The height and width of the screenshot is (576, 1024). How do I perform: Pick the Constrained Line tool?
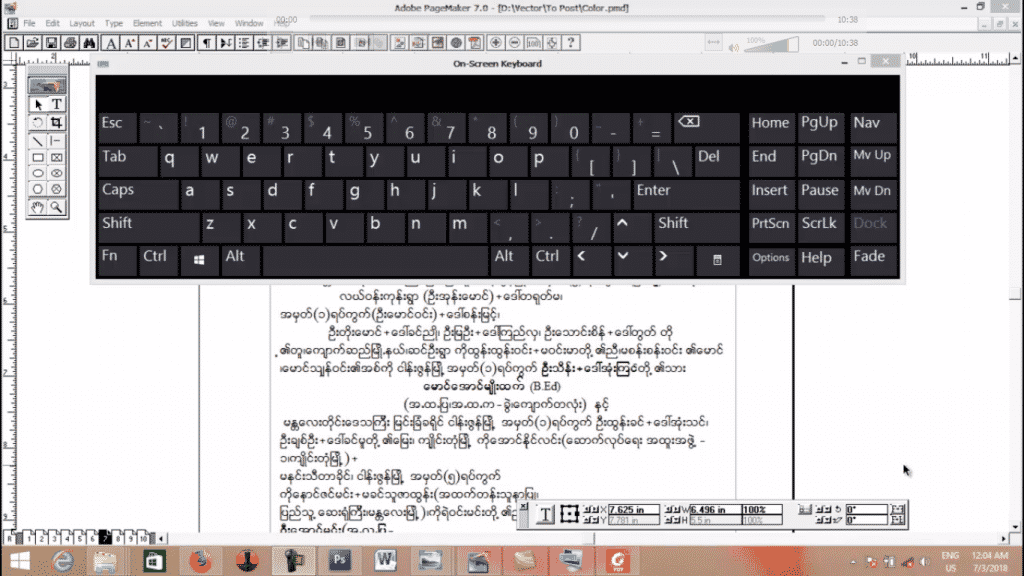coord(57,140)
